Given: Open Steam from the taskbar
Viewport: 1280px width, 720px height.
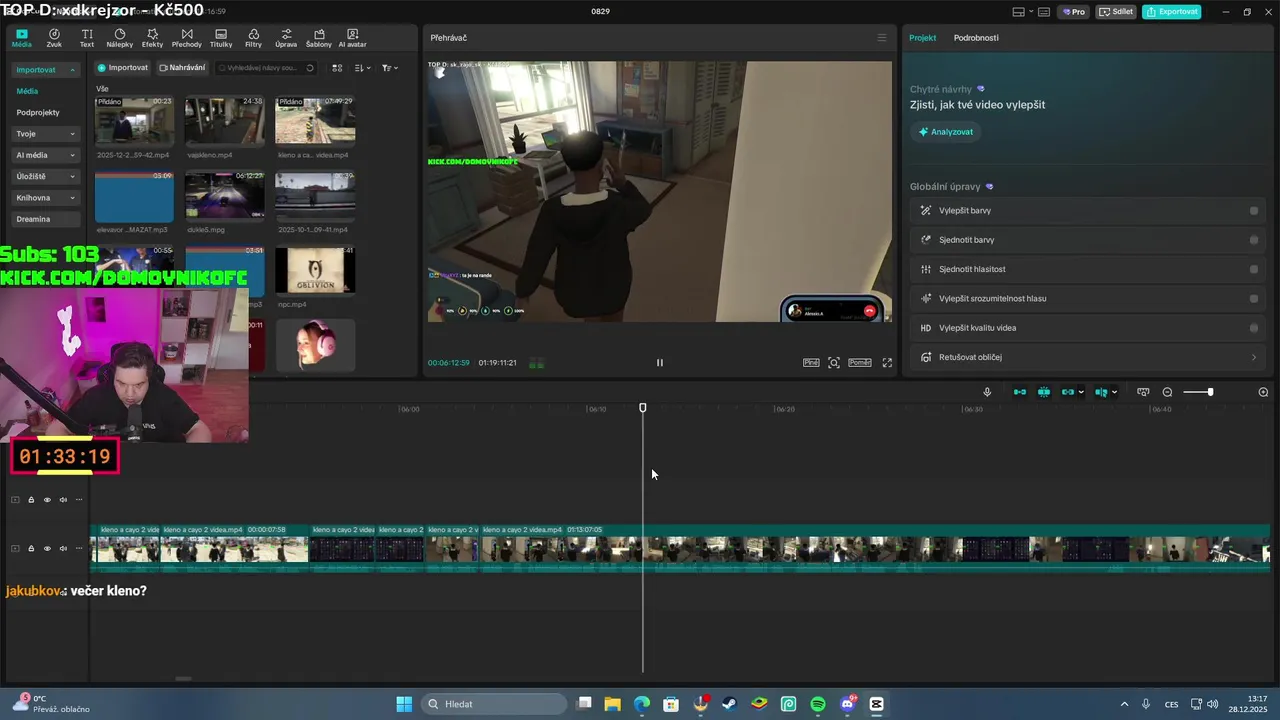Looking at the screenshot, I should [x=730, y=704].
